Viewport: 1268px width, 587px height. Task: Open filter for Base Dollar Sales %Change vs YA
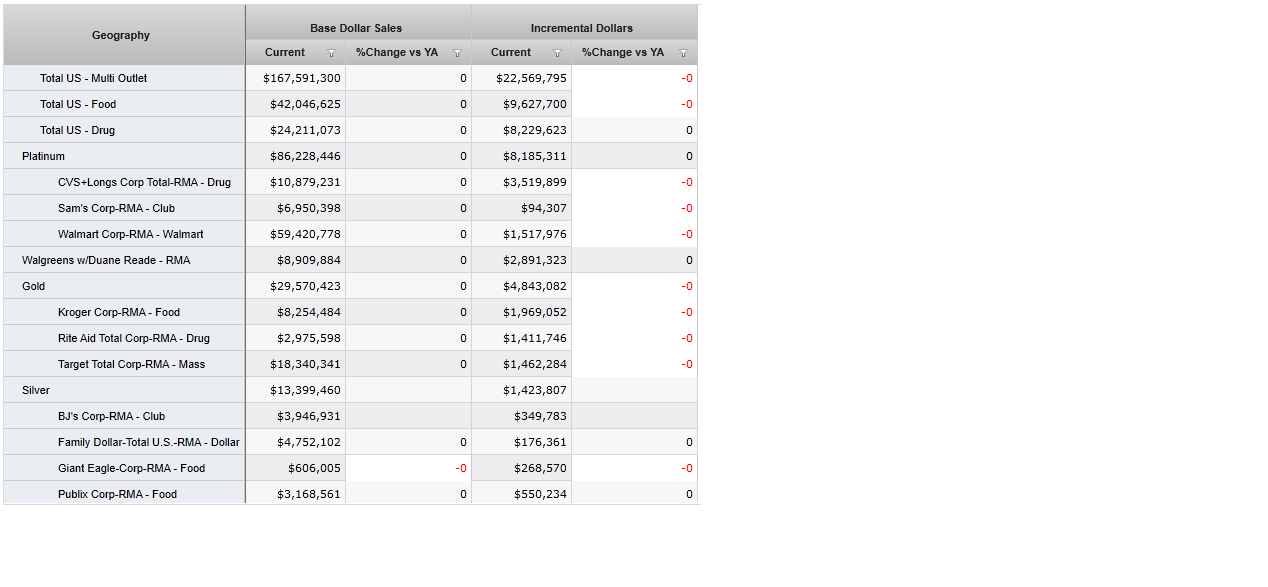coord(457,53)
